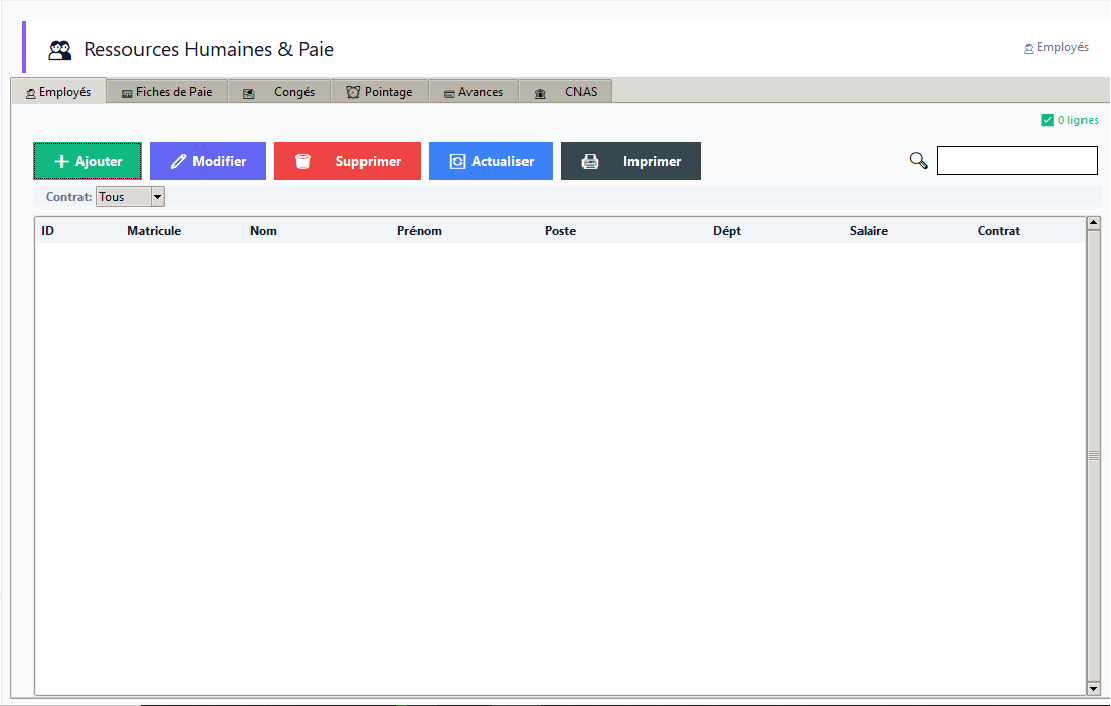Click the Matricule column header

154,230
